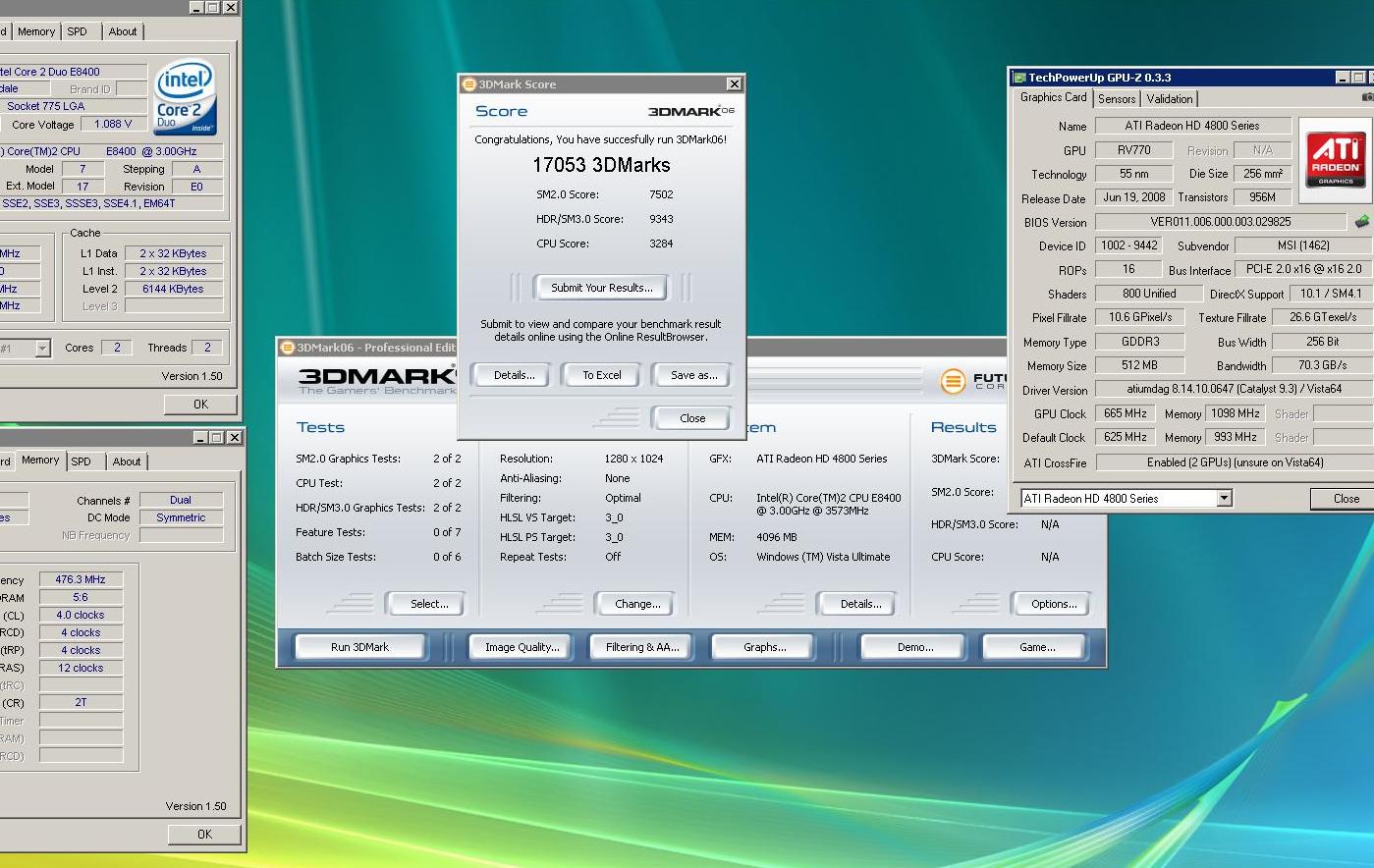Click the Submit Your Results button
The width and height of the screenshot is (1374, 868).
coord(601,288)
